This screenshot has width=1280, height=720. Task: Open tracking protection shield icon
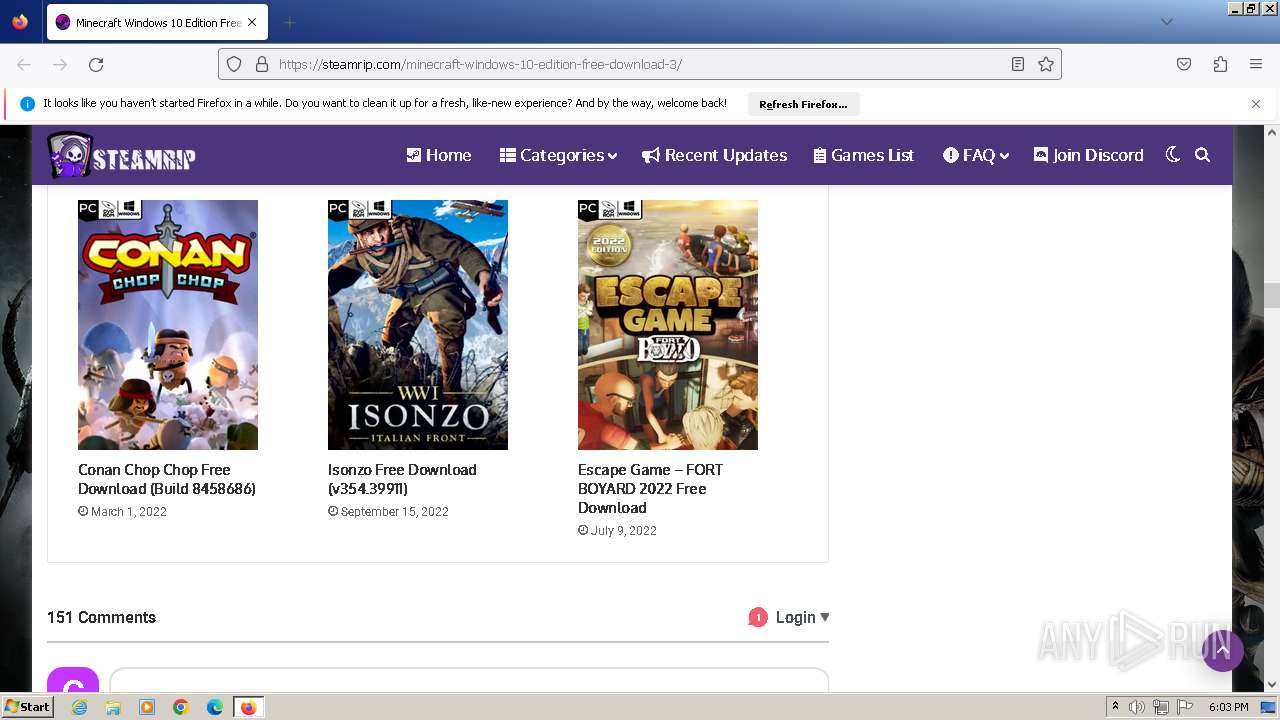(x=234, y=64)
